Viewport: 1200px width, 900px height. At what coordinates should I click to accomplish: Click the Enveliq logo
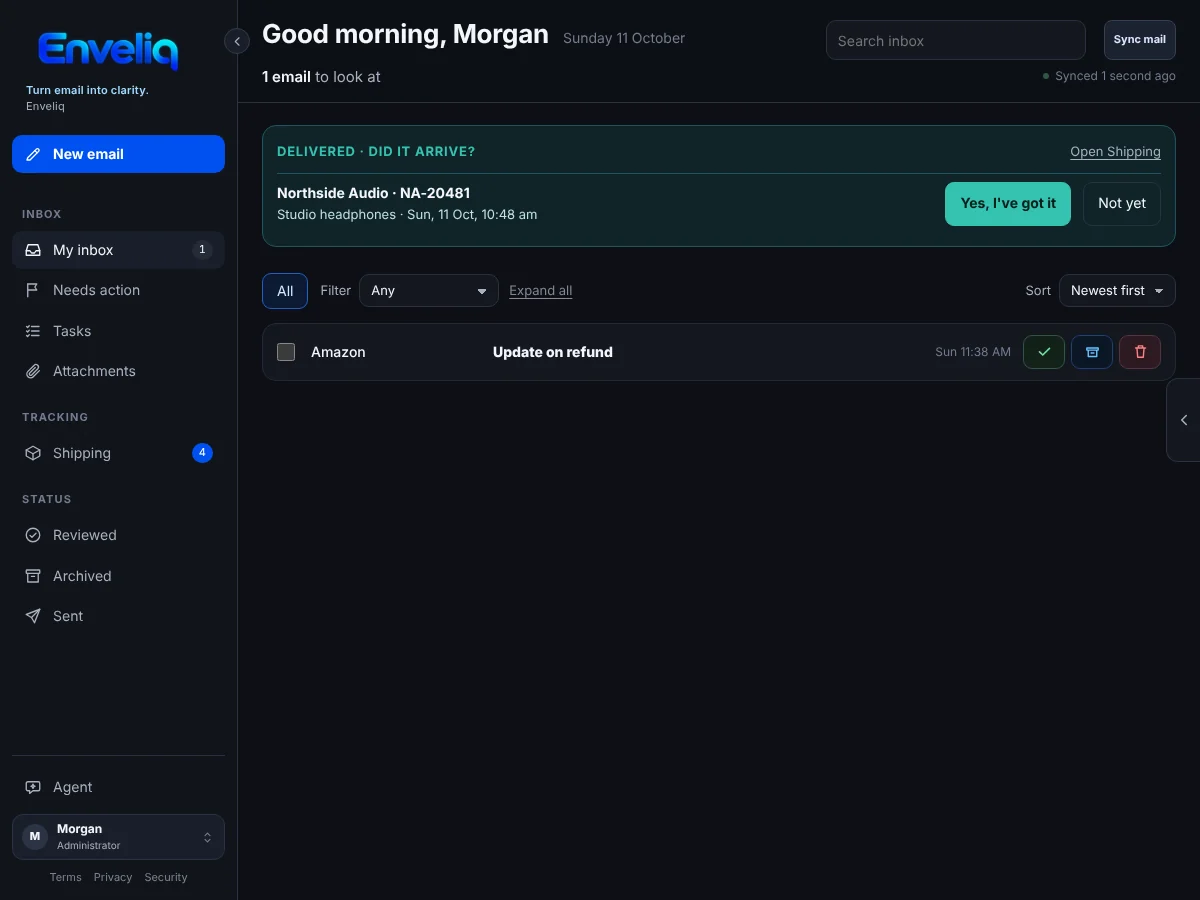[108, 50]
